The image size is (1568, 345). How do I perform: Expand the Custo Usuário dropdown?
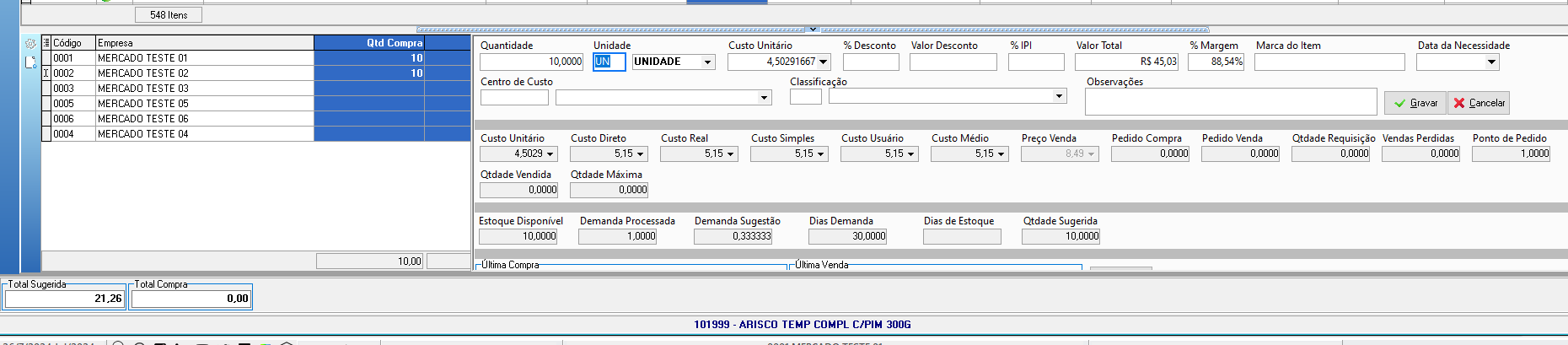(x=911, y=154)
